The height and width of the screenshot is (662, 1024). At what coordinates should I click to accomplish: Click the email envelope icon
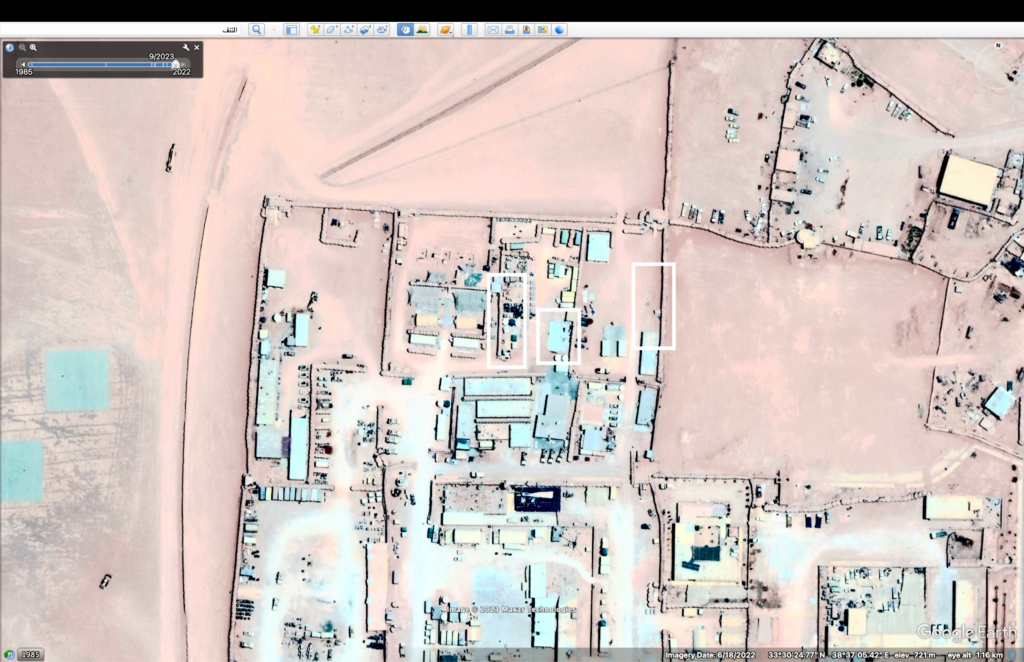(x=493, y=30)
